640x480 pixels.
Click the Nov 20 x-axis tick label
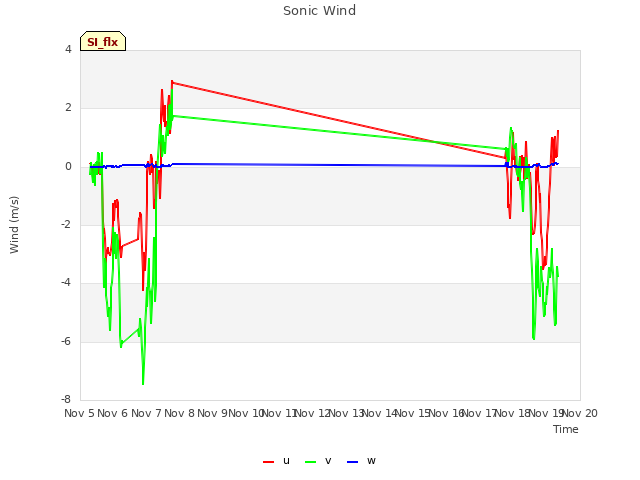click(x=580, y=413)
